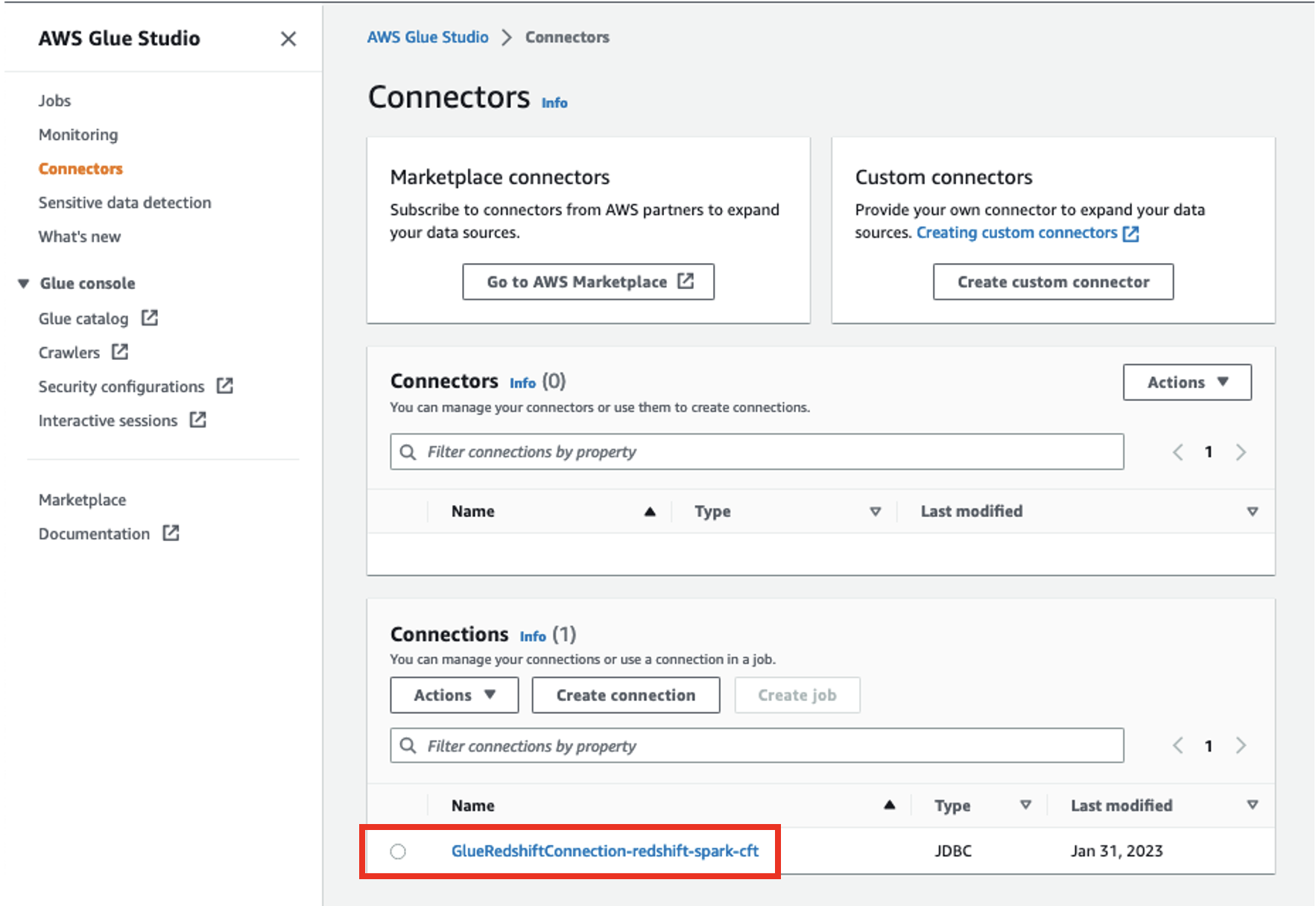Click search icon in Connections filter
This screenshot has width=1316, height=906.
coord(408,746)
